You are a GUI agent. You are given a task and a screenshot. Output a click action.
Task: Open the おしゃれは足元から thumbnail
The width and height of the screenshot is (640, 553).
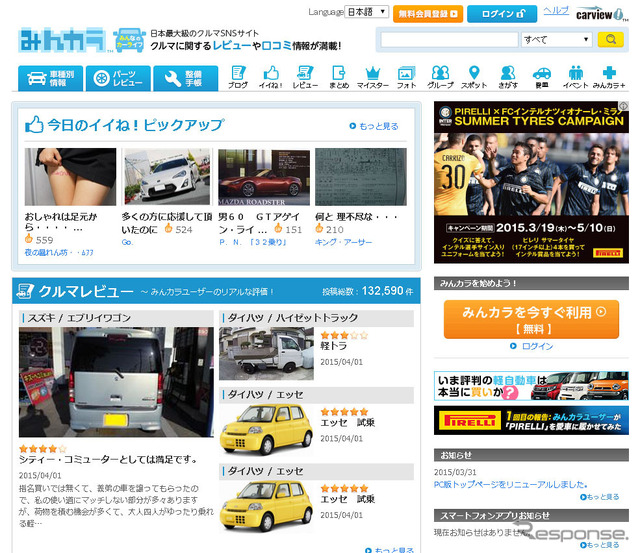pos(70,177)
